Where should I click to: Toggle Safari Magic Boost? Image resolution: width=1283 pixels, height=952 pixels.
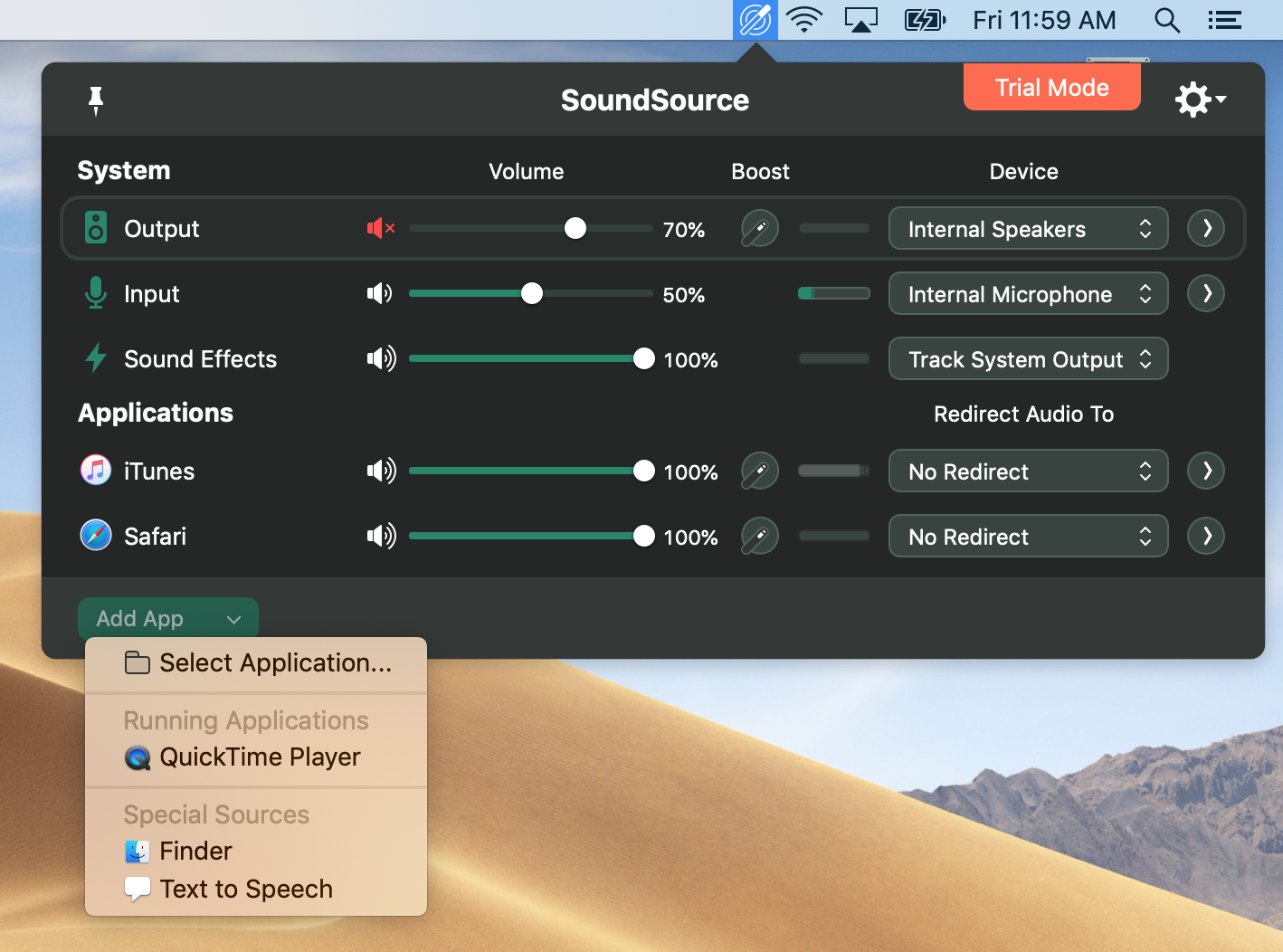(x=760, y=537)
